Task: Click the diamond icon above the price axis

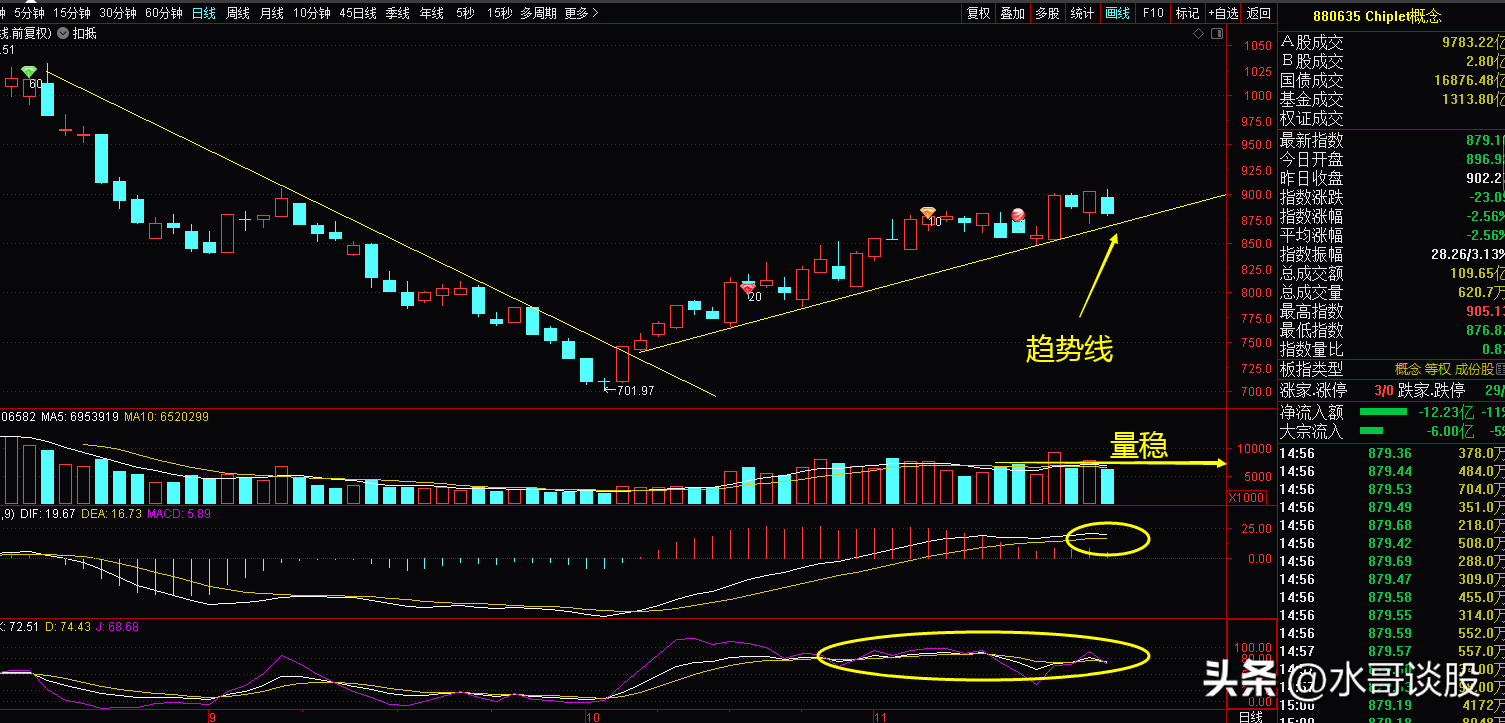Action: point(1198,33)
